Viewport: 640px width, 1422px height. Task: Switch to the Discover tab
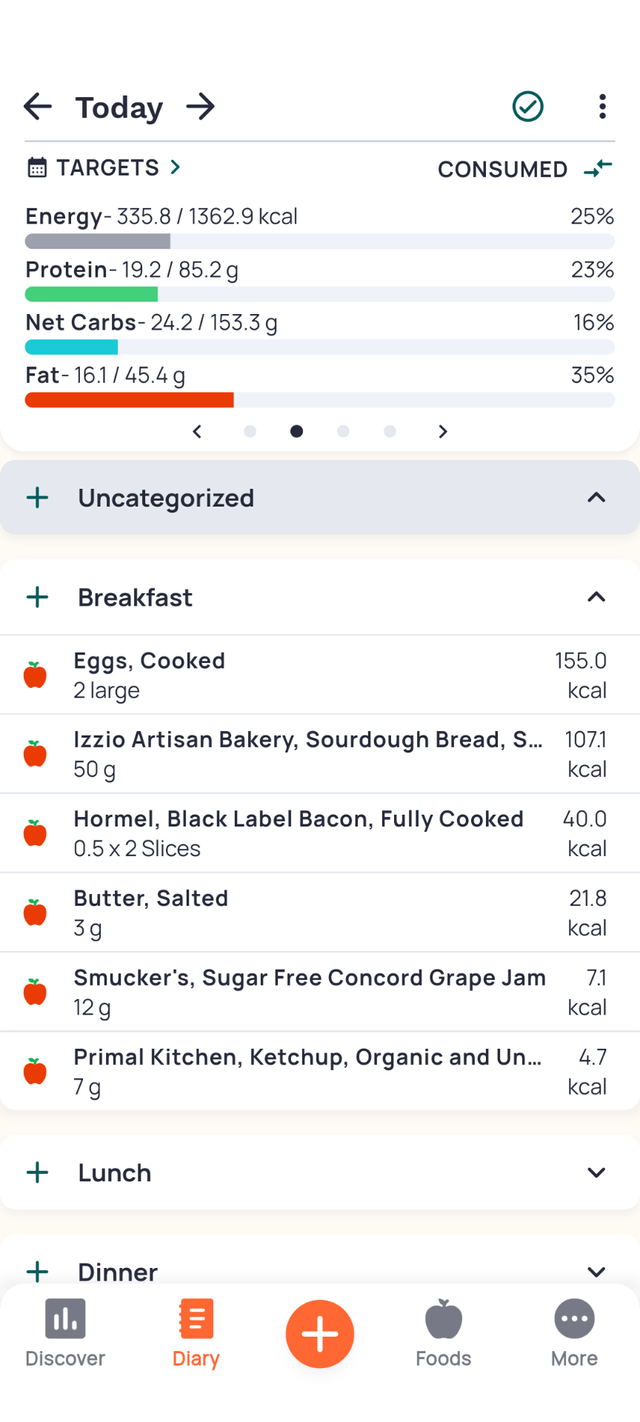coord(65,1334)
